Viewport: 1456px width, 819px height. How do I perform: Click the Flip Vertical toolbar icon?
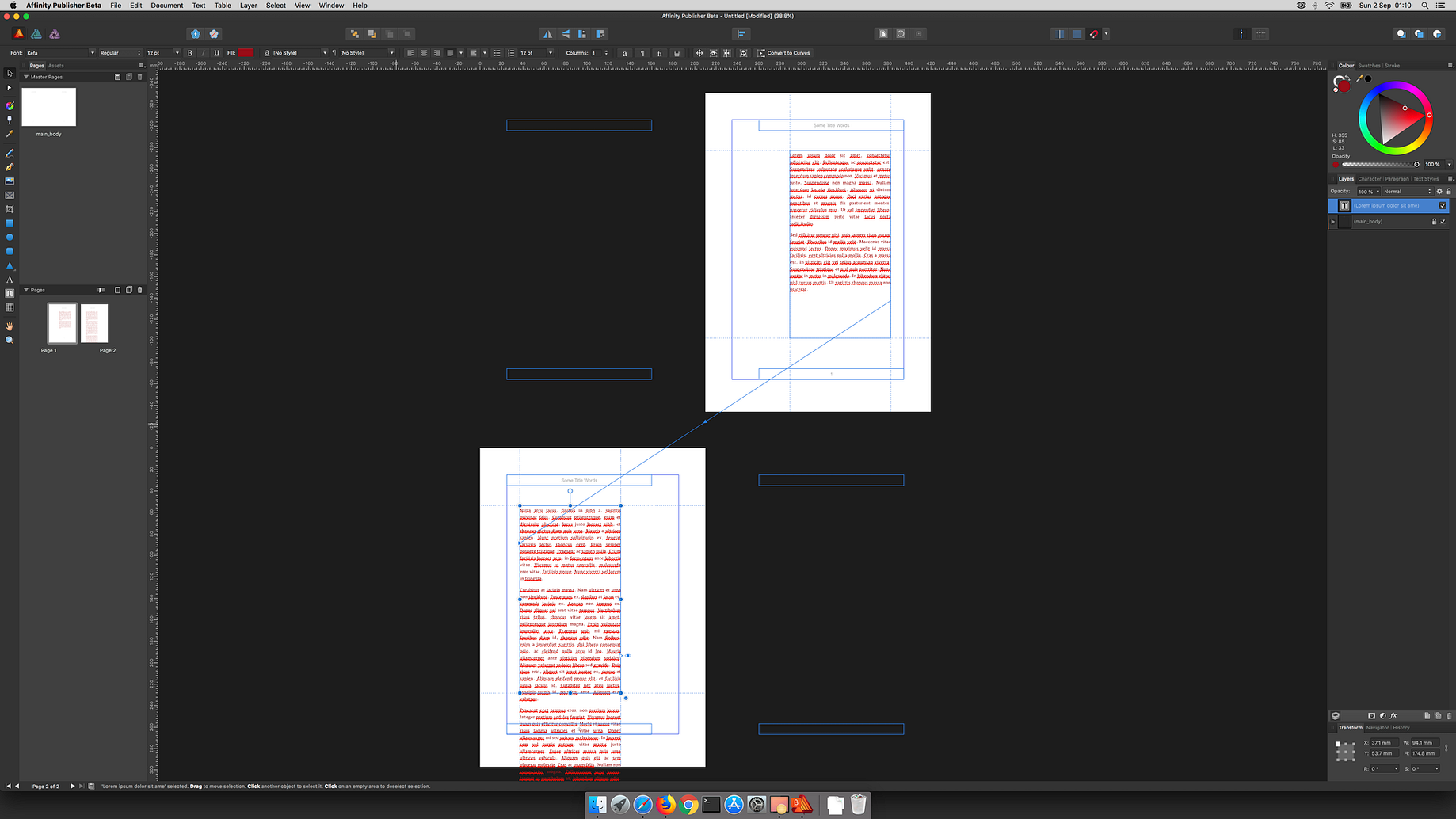coord(565,34)
